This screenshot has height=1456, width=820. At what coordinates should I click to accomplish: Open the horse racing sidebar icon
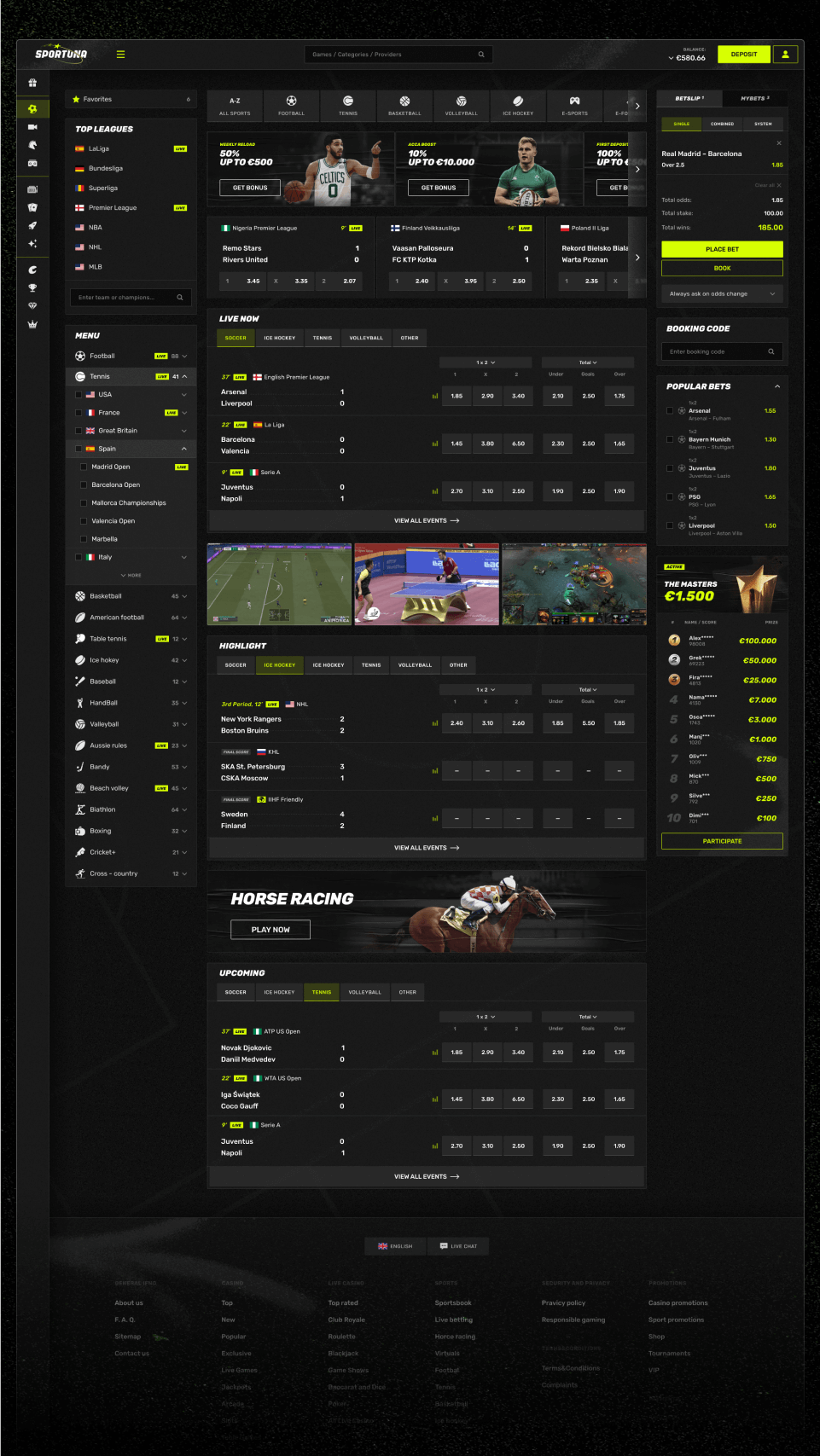pos(32,145)
